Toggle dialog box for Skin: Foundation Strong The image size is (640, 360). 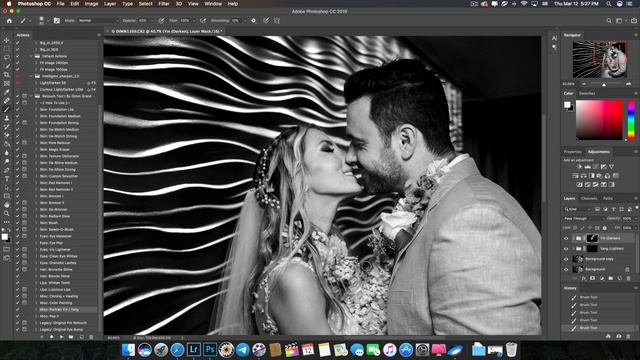(x=24, y=122)
